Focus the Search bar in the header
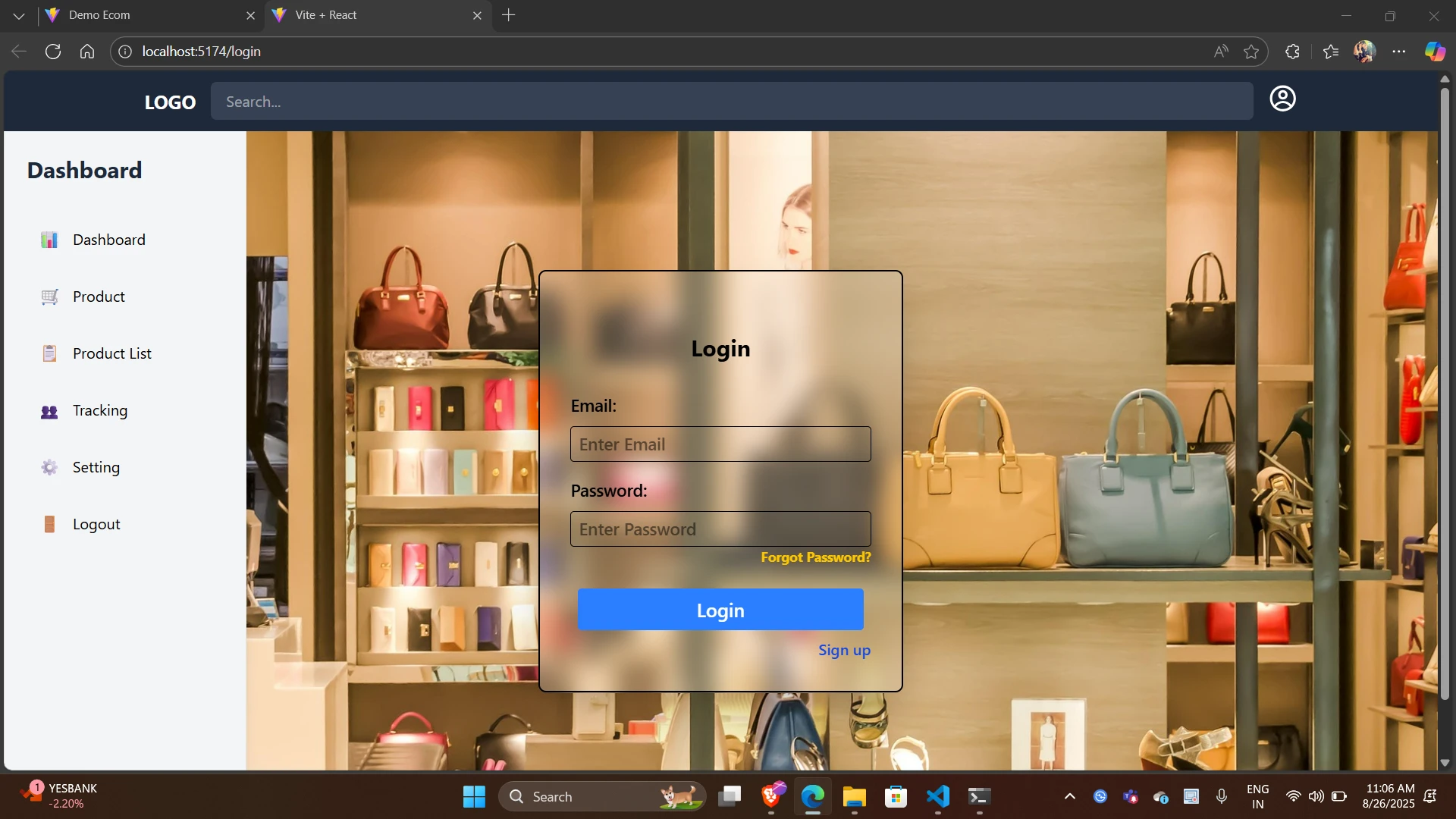This screenshot has height=819, width=1456. [x=732, y=101]
